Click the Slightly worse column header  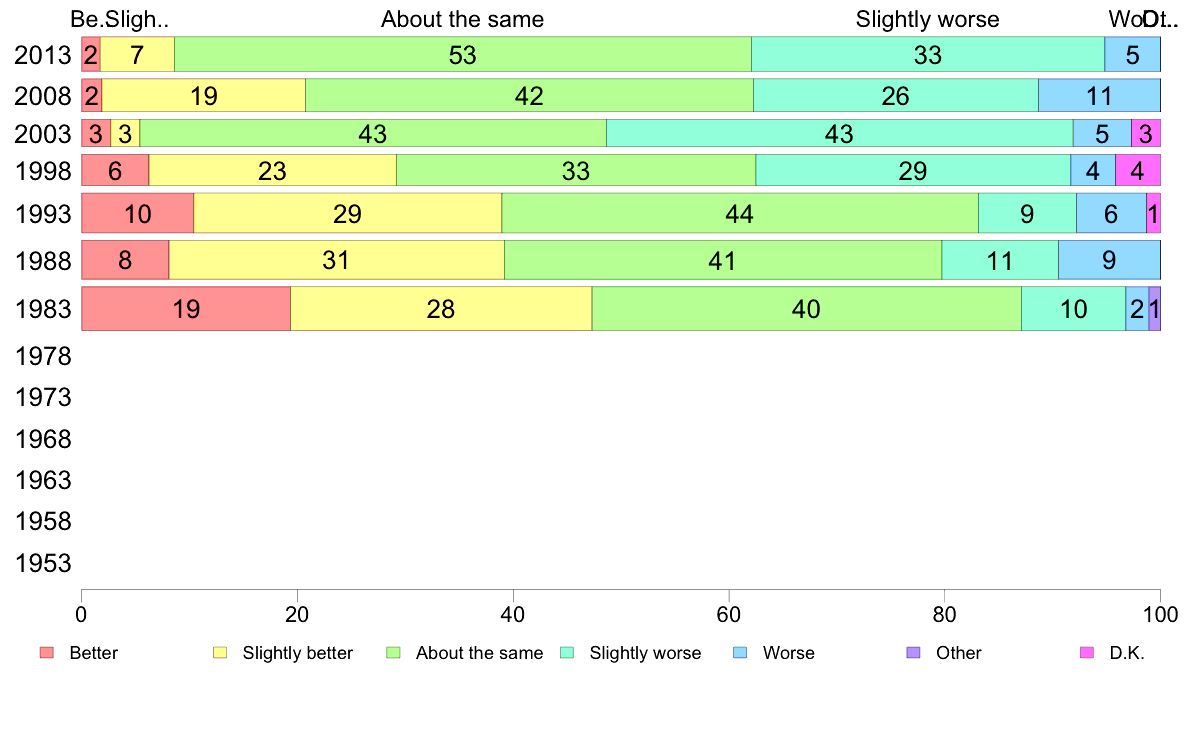927,20
